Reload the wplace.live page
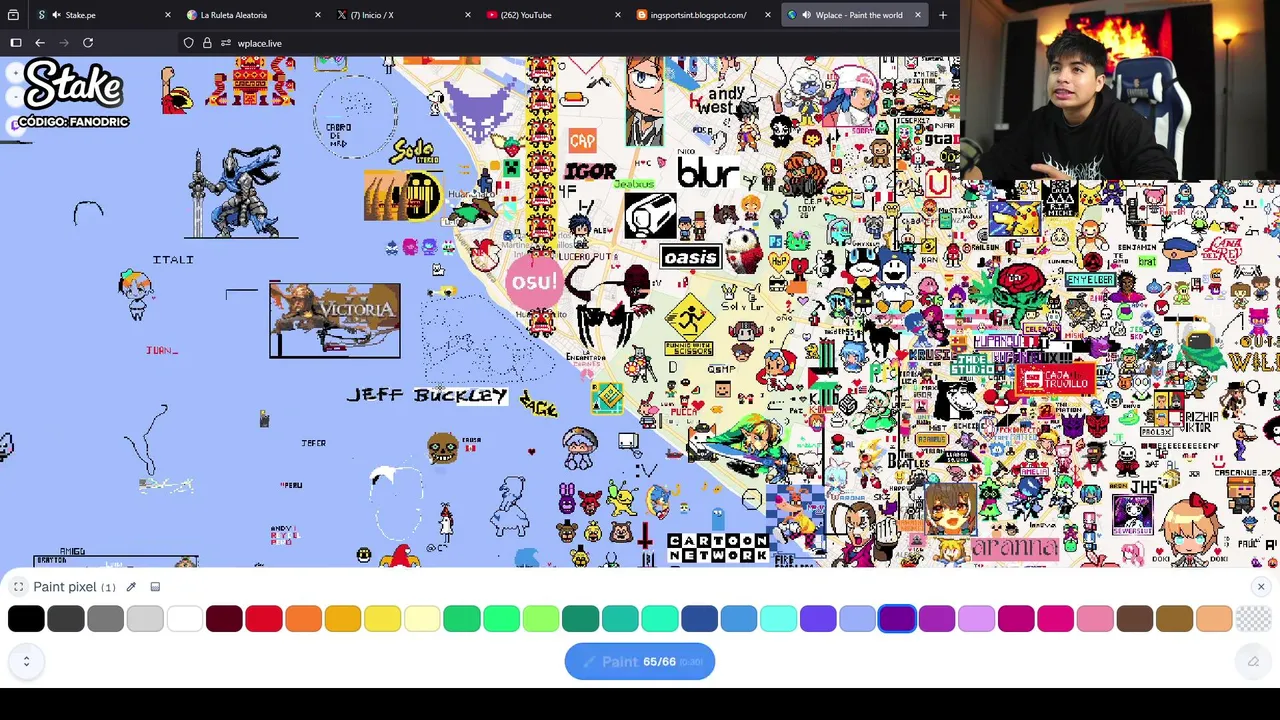Image resolution: width=1280 pixels, height=720 pixels. [x=88, y=43]
